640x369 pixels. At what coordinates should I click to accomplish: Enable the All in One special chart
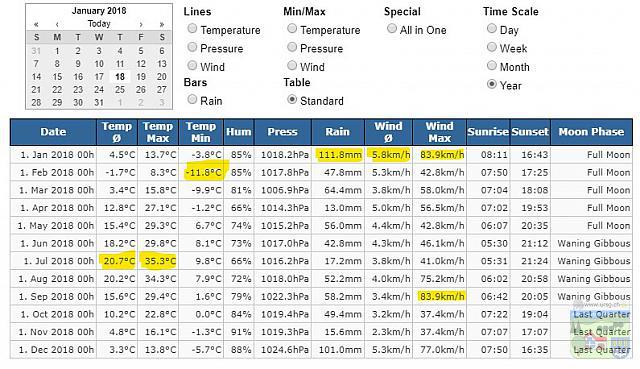[392, 29]
